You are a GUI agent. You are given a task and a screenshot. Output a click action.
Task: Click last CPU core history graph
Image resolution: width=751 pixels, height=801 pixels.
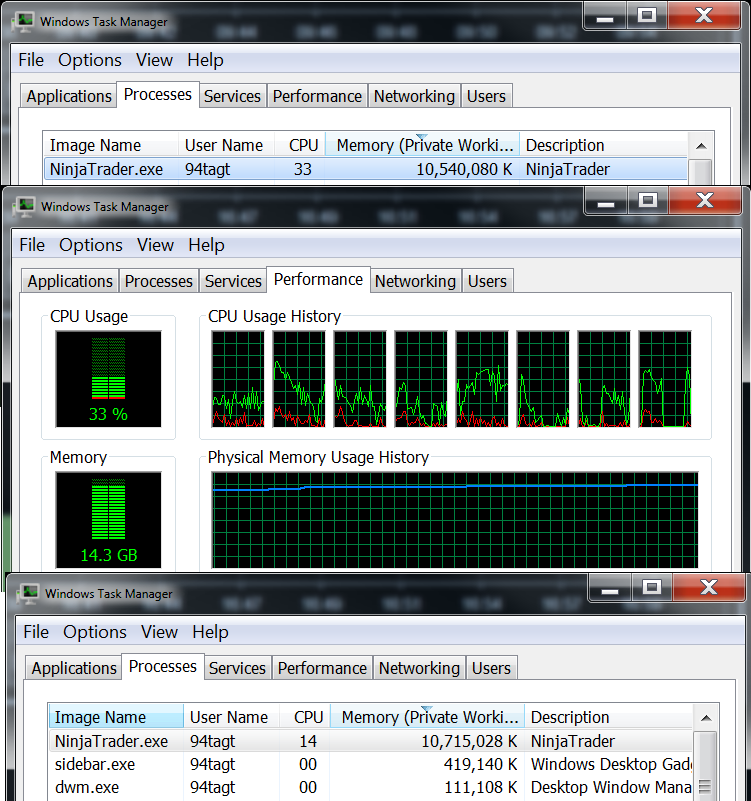click(x=665, y=379)
